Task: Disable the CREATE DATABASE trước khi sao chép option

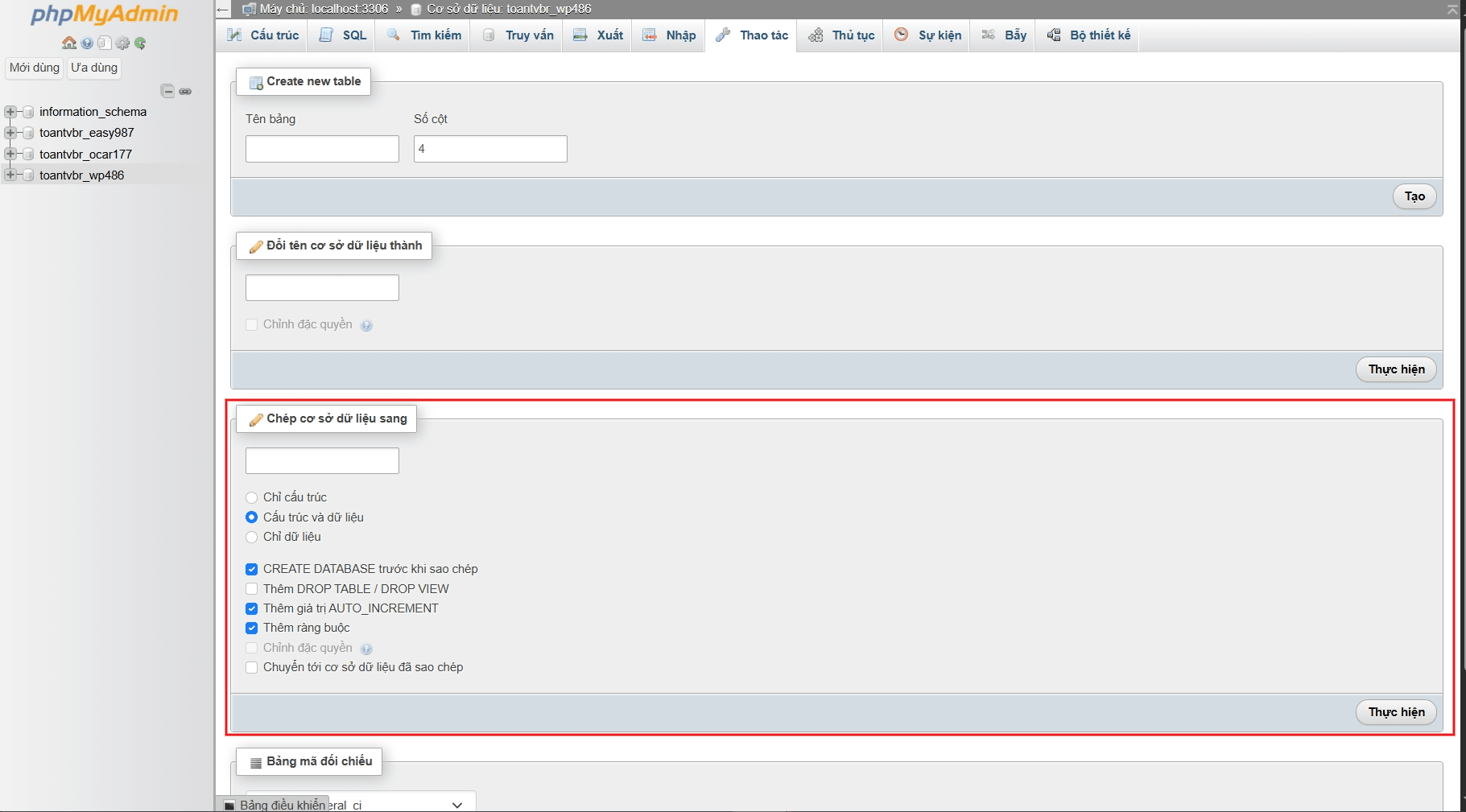Action: pyautogui.click(x=251, y=568)
